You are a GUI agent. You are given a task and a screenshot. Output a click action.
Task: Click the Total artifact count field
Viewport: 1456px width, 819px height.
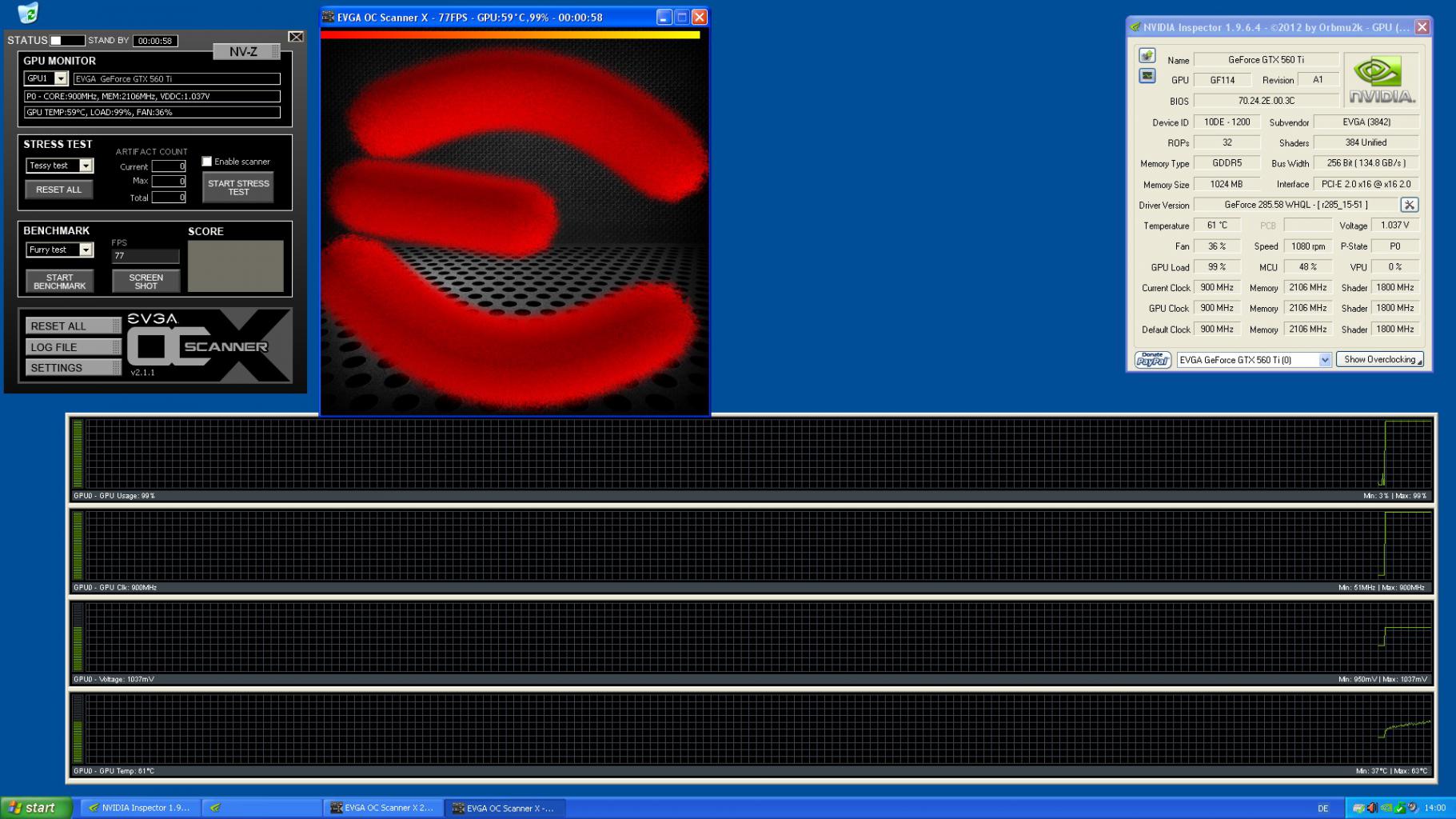click(169, 197)
